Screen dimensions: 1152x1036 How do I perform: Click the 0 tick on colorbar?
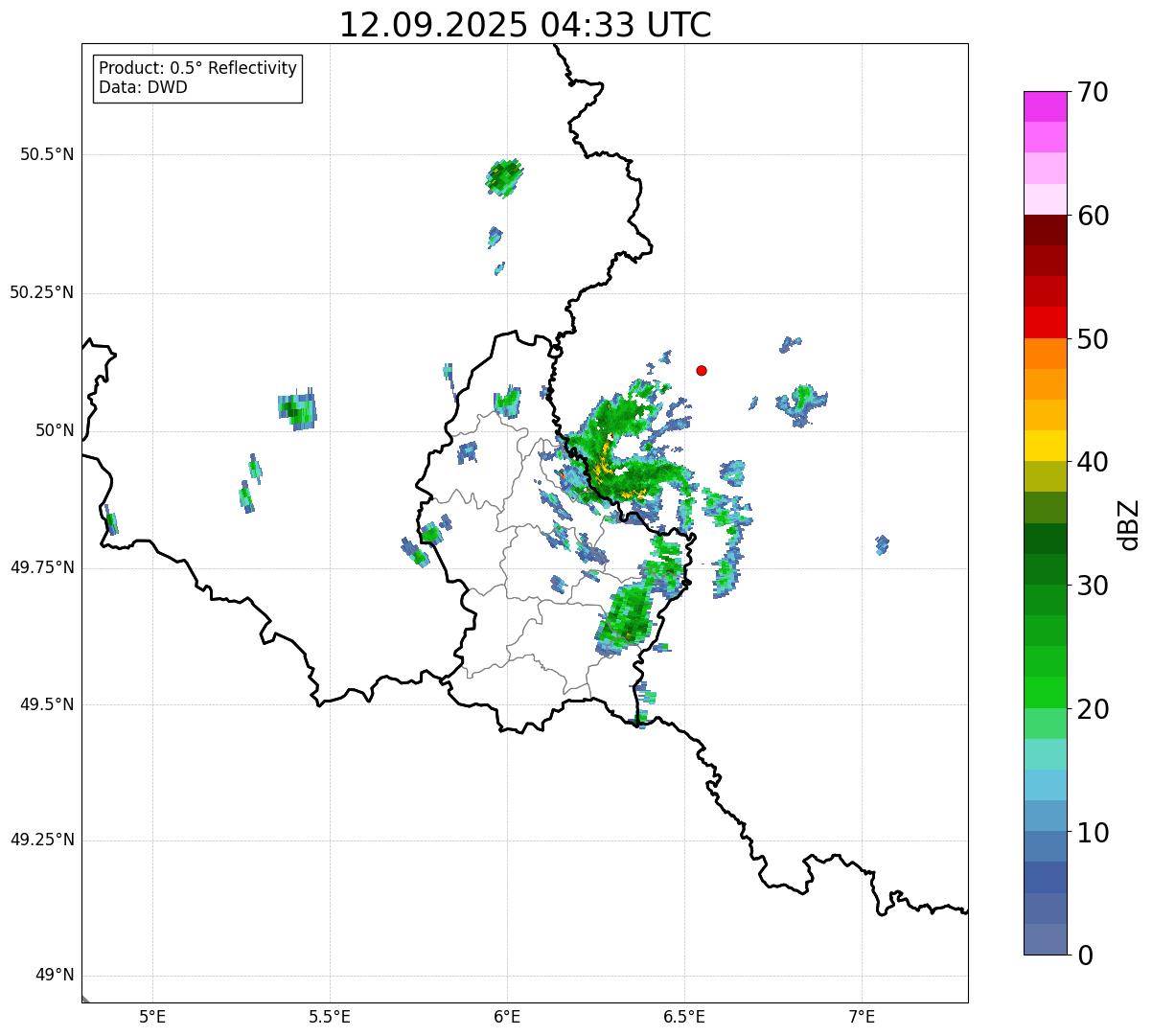pos(1083,955)
